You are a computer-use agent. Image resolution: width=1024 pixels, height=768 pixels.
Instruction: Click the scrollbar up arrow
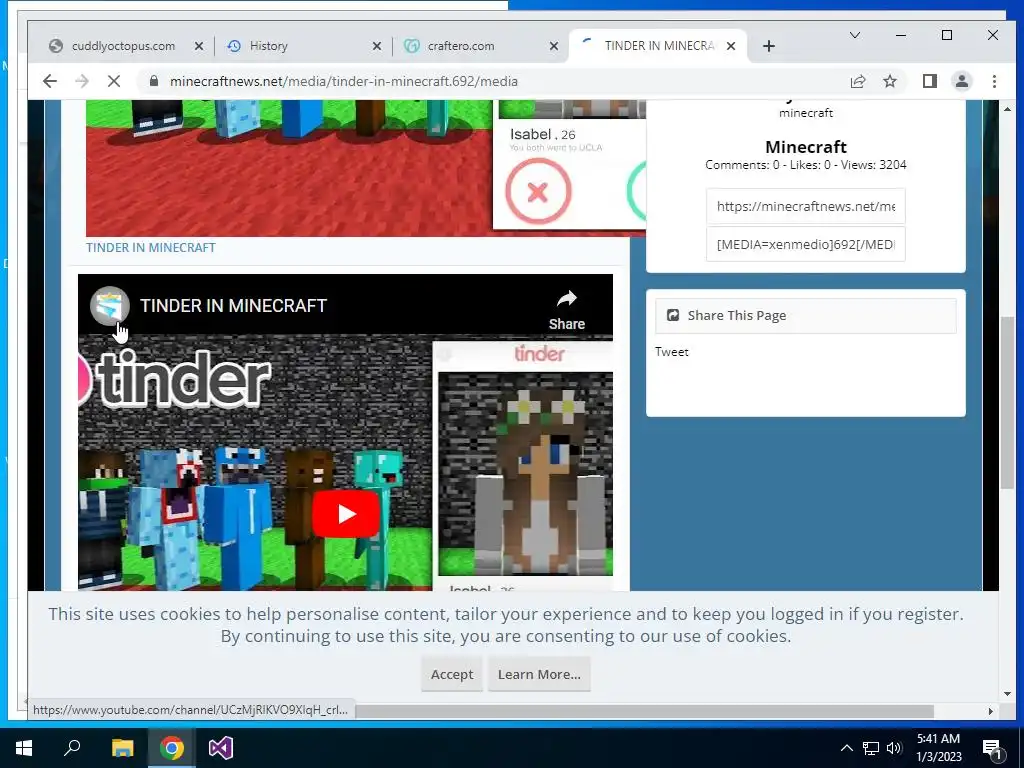[x=1007, y=109]
